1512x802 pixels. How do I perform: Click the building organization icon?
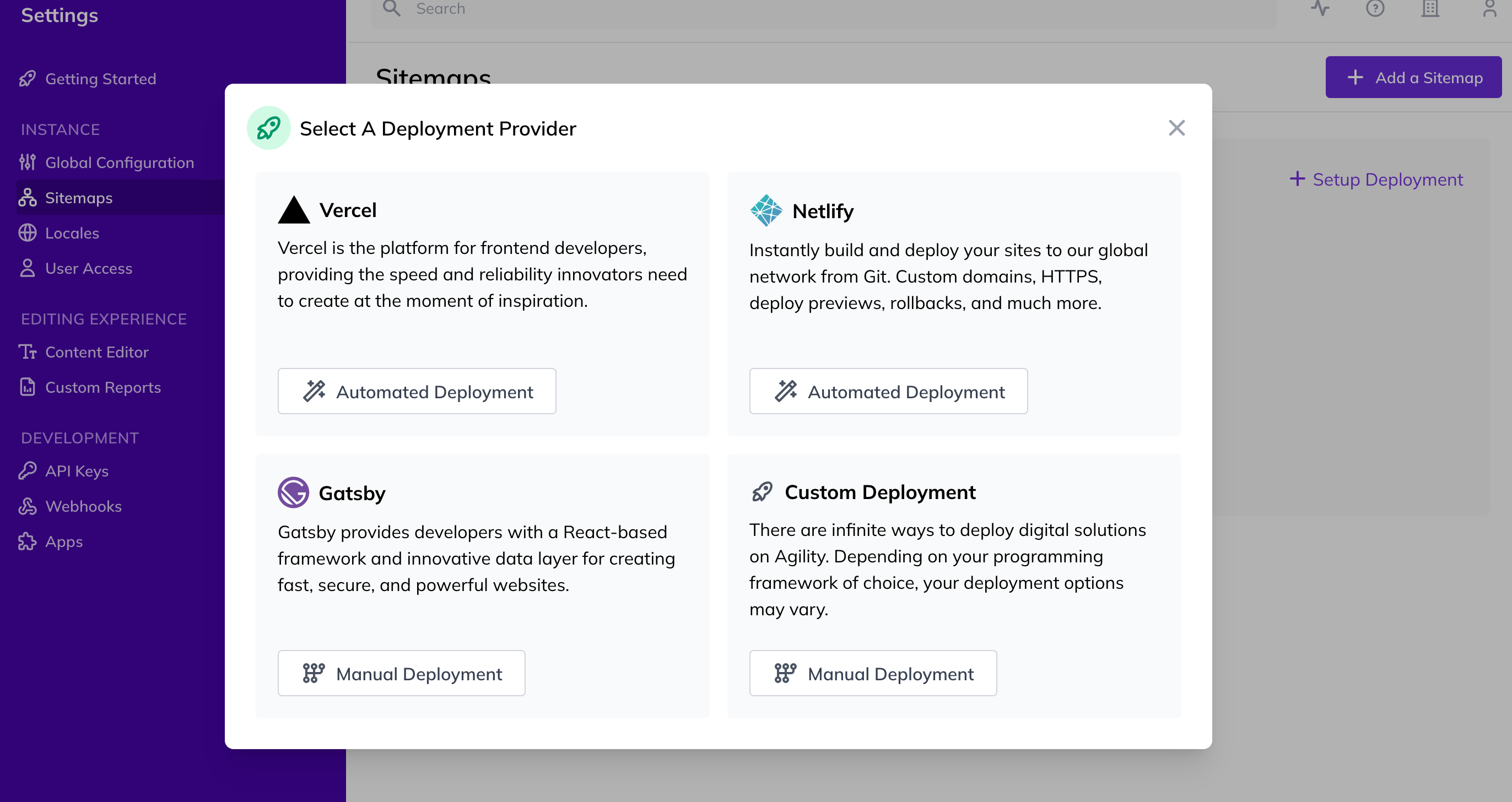click(x=1430, y=8)
